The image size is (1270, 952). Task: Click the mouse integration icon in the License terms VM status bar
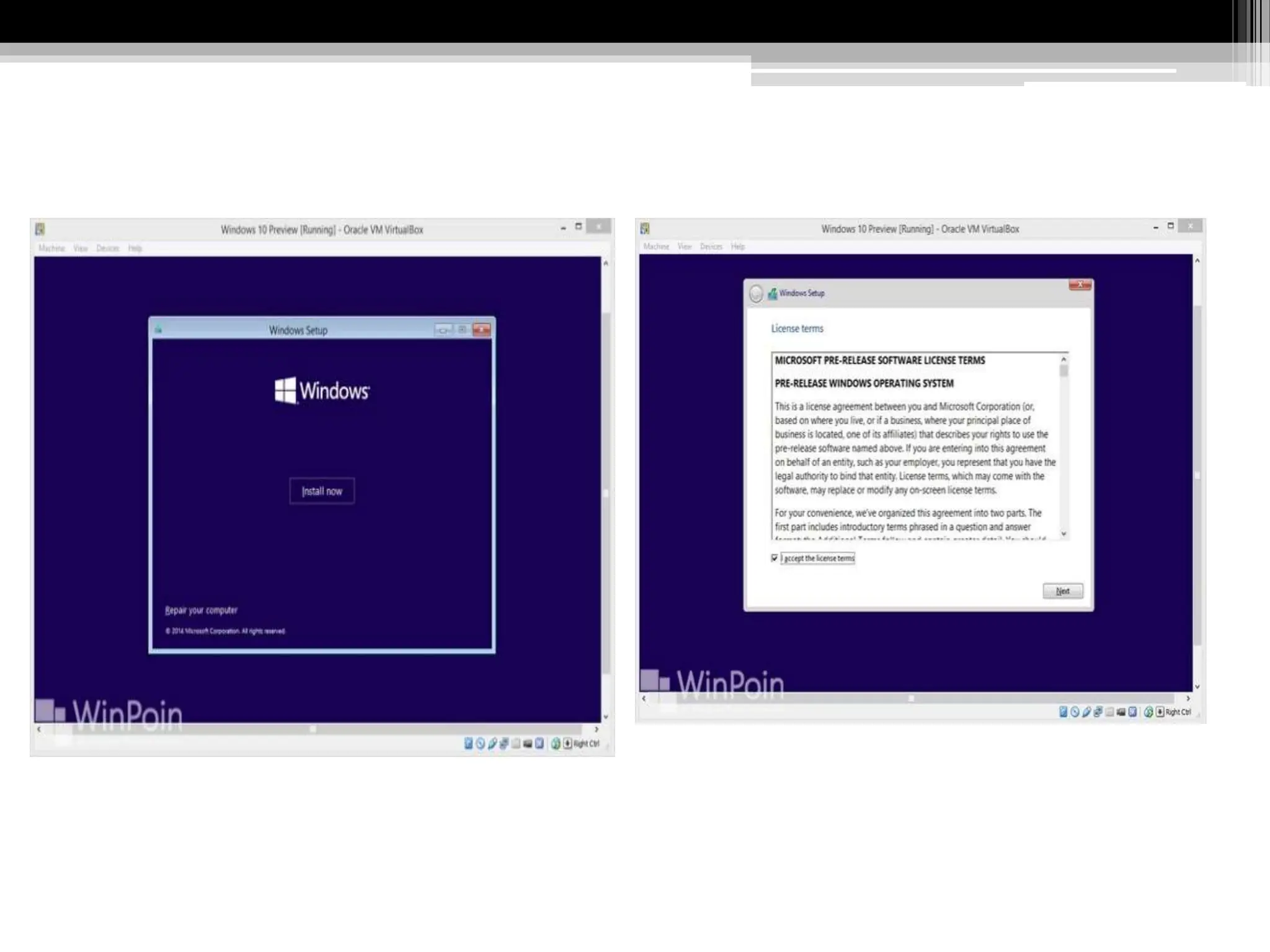[1148, 712]
